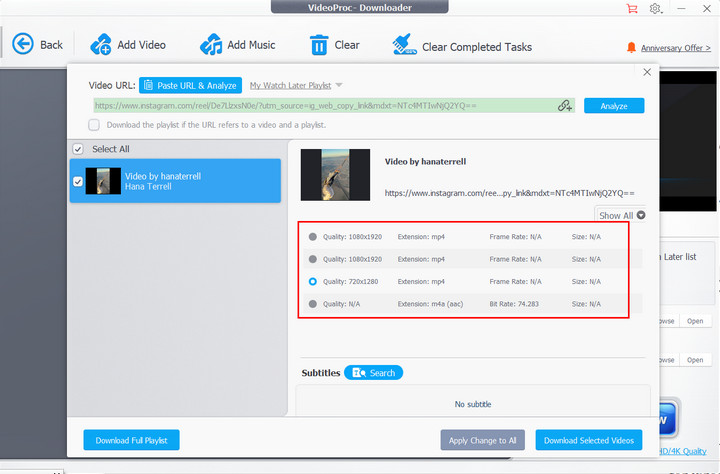Click the My Watch Later Playlist link text
Screen dimensions: 720x474
[290, 85]
